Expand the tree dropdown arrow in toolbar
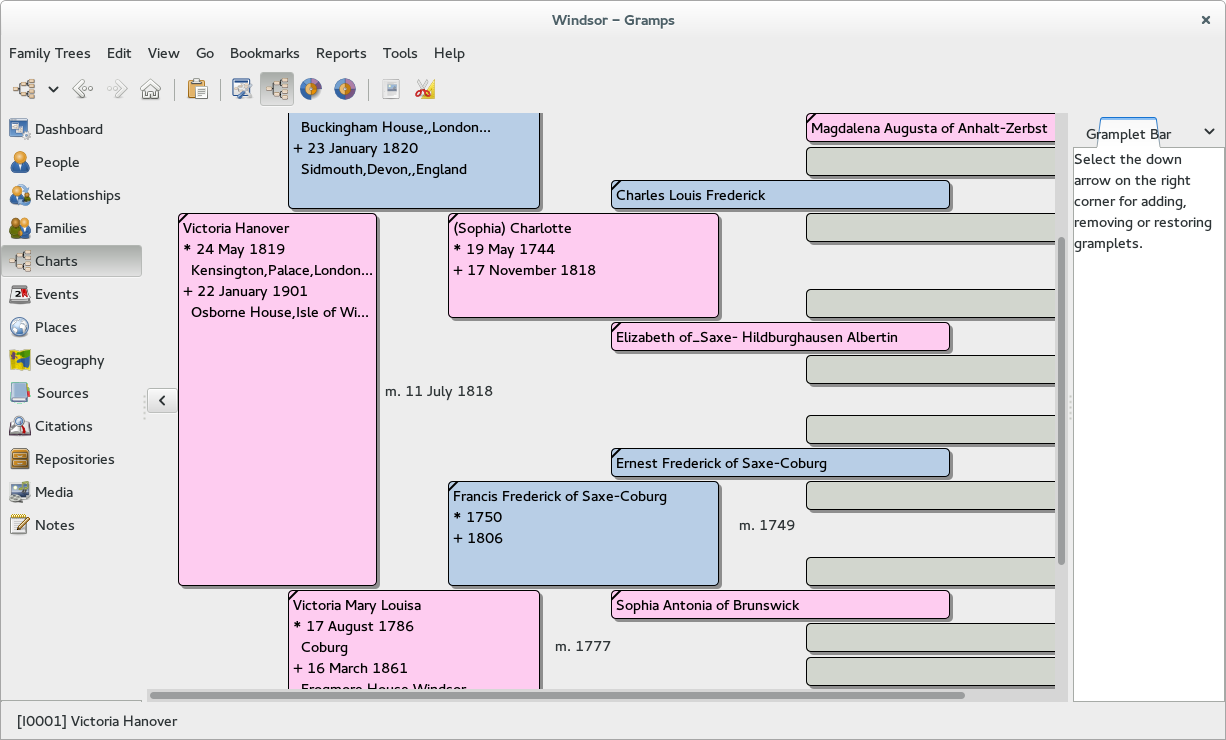 [x=54, y=90]
